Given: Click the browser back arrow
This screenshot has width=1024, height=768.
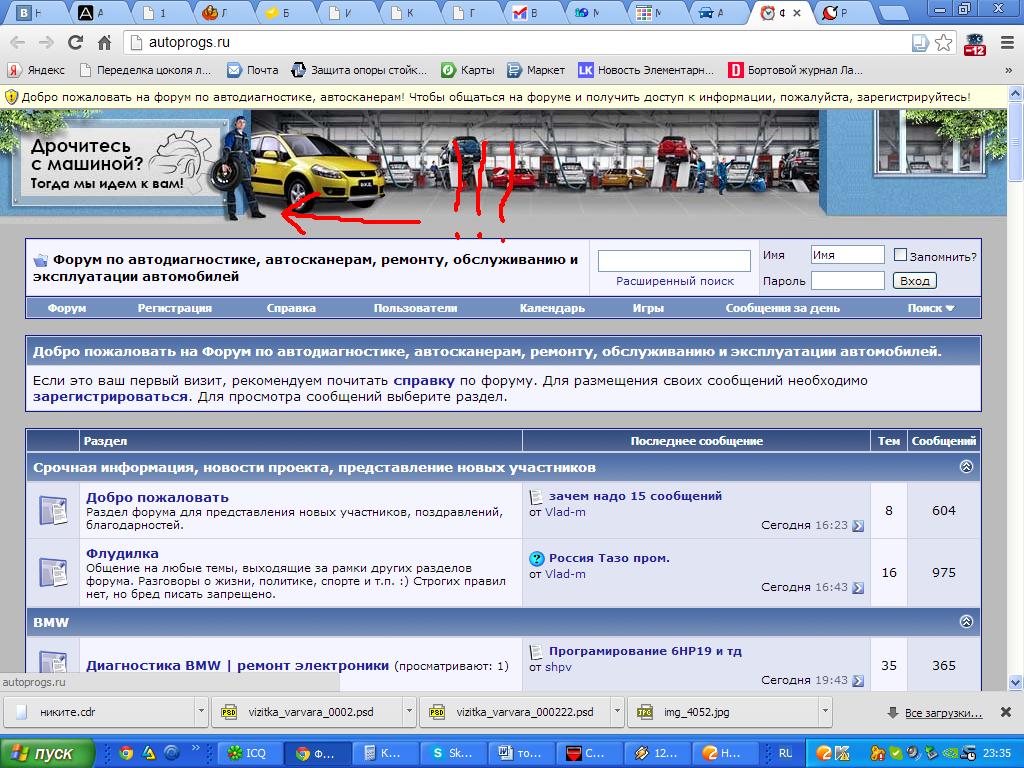Looking at the screenshot, I should [x=17, y=43].
